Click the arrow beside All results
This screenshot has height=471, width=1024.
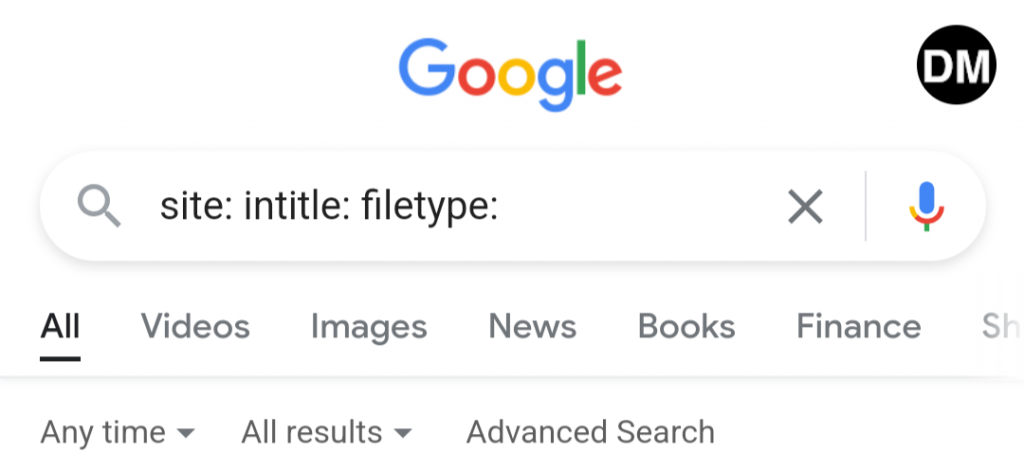402,434
